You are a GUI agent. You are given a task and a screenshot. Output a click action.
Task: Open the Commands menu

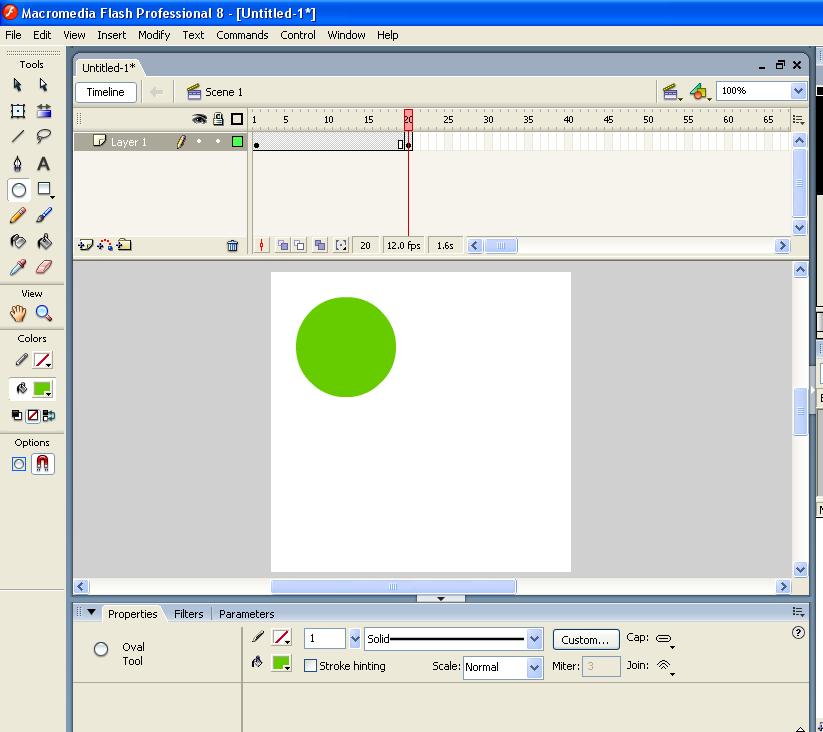point(242,35)
